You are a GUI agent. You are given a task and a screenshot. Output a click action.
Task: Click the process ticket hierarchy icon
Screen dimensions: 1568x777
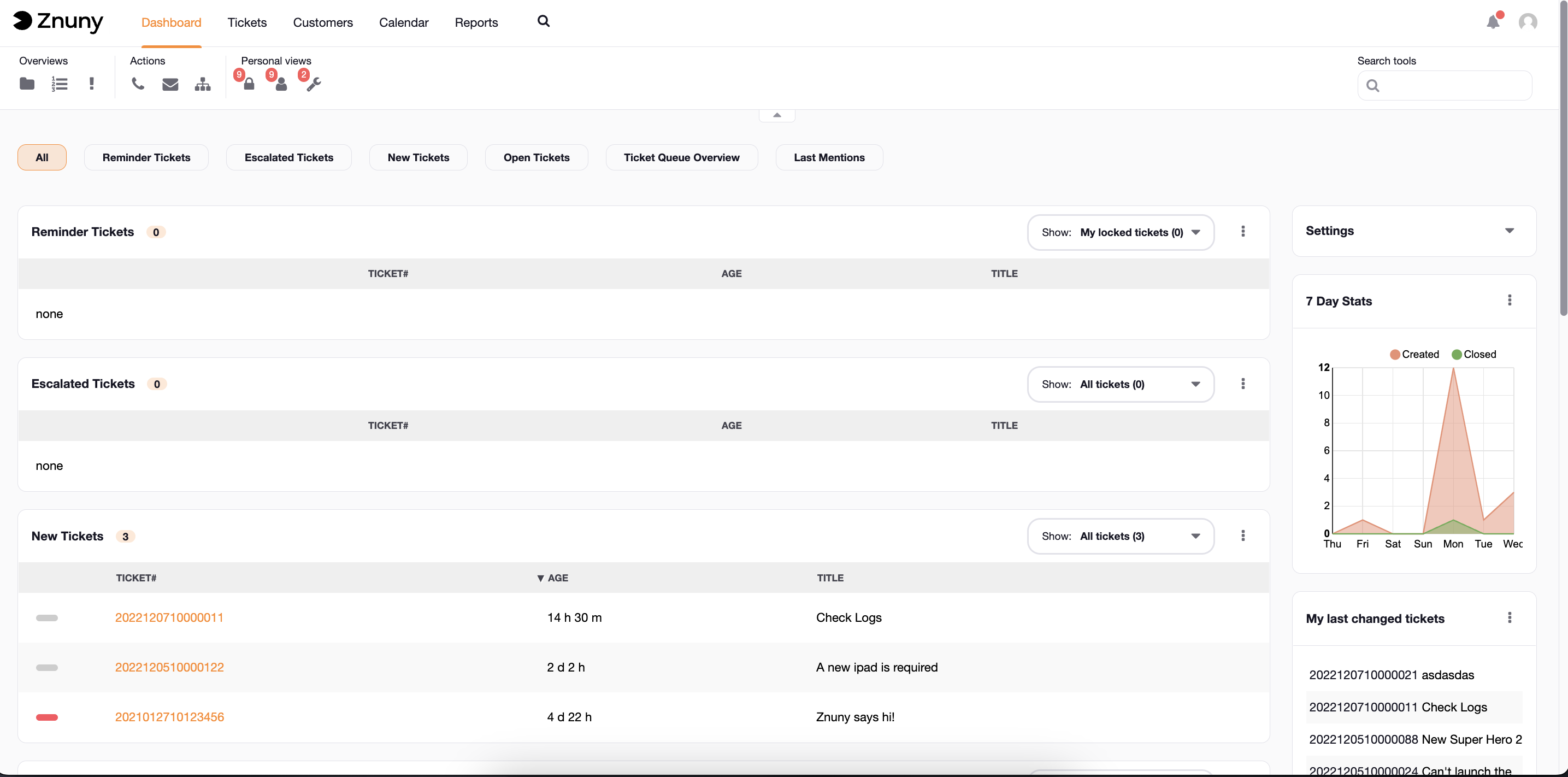point(202,84)
